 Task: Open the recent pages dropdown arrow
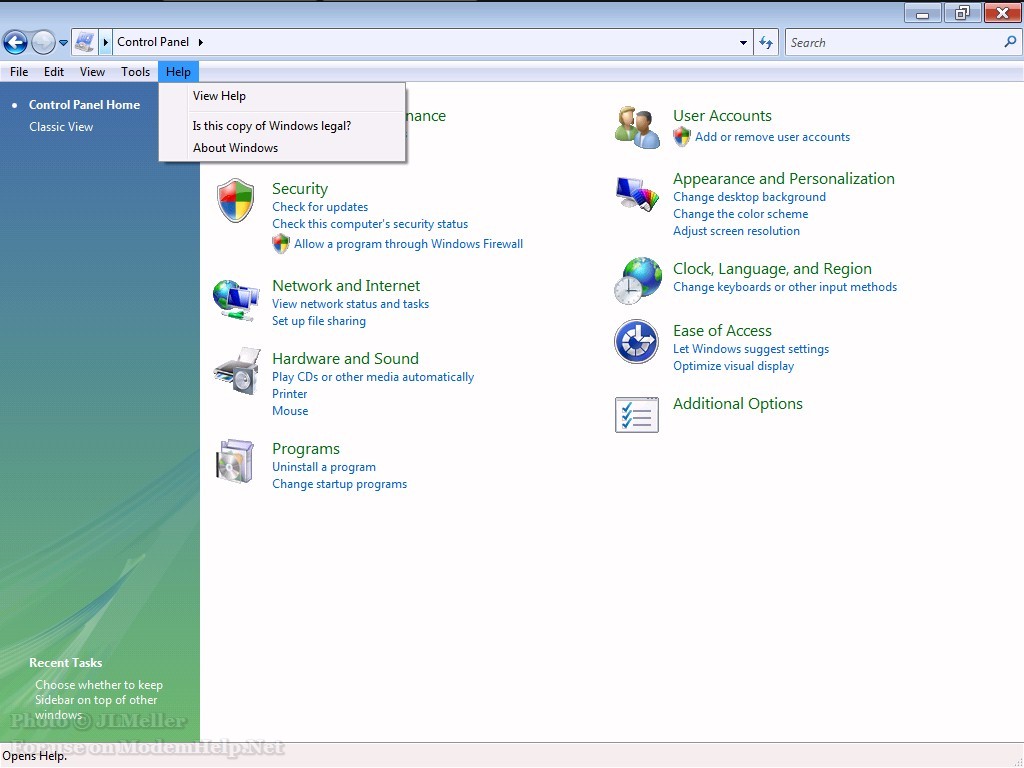64,43
